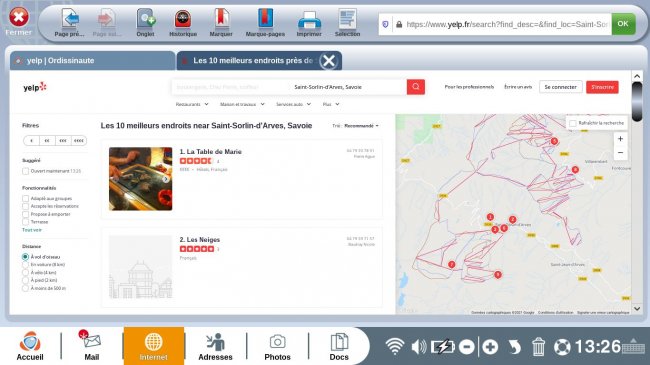Expand the Restaurants category dropdown
The height and width of the screenshot is (365, 650).
pos(192,105)
